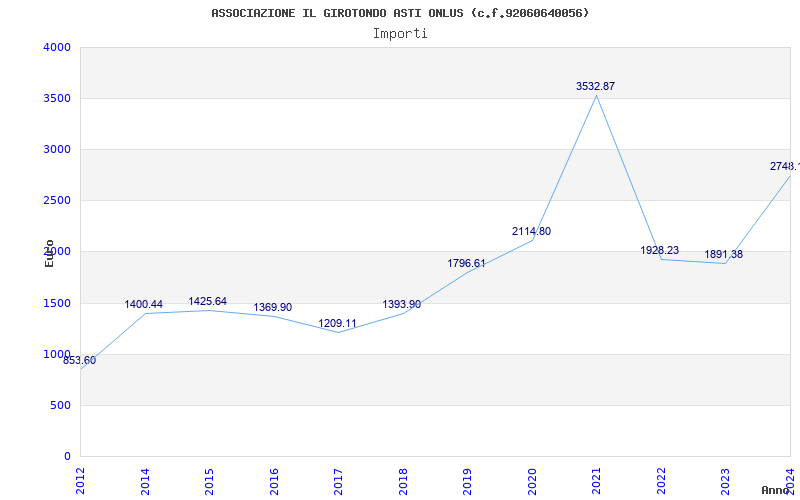This screenshot has width=800, height=500.
Task: Click the 2500 y-axis tick label
Action: click(x=57, y=201)
